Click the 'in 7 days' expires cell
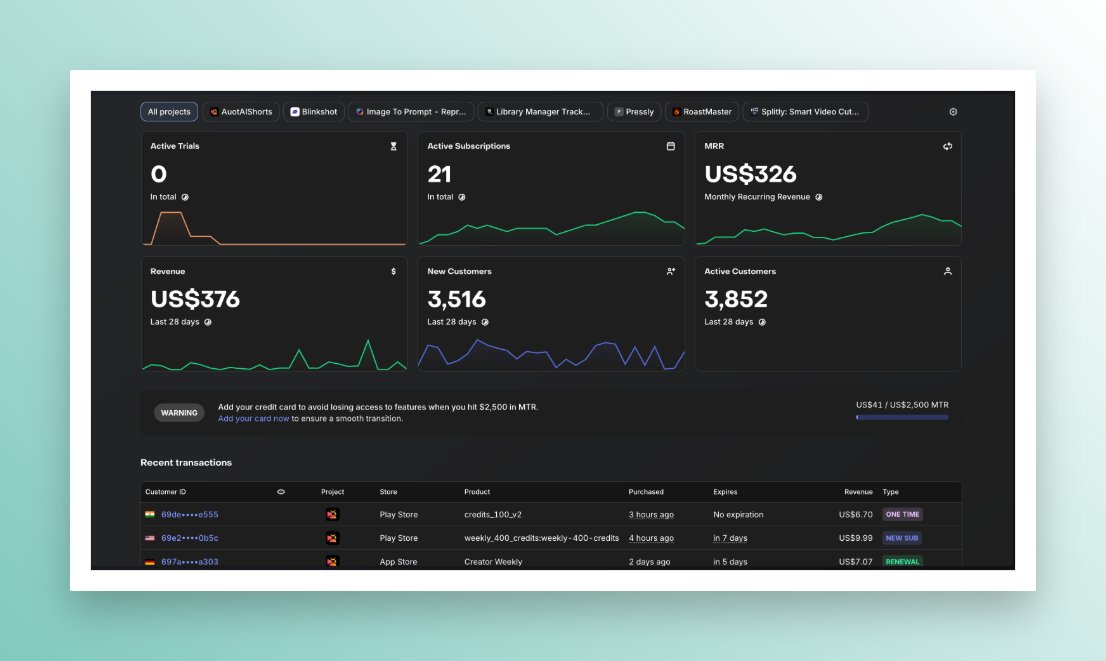 pyautogui.click(x=730, y=538)
